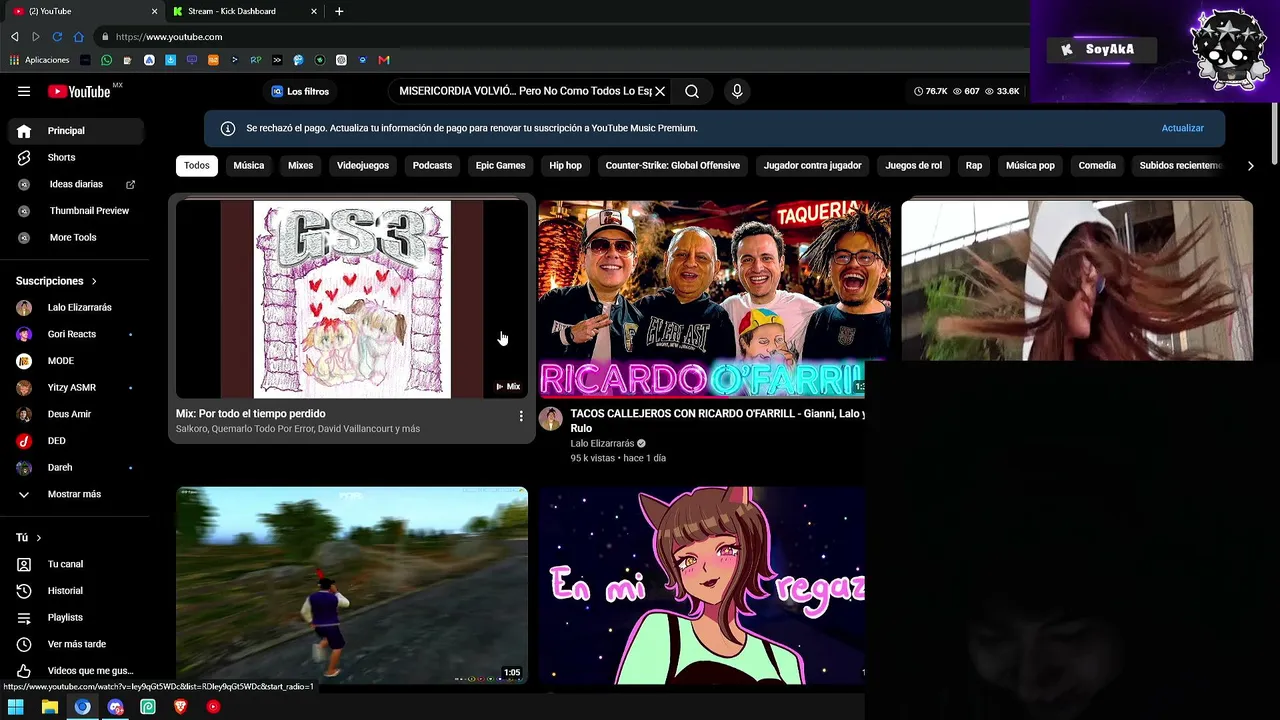Select the Podcasts filter chip

point(433,166)
